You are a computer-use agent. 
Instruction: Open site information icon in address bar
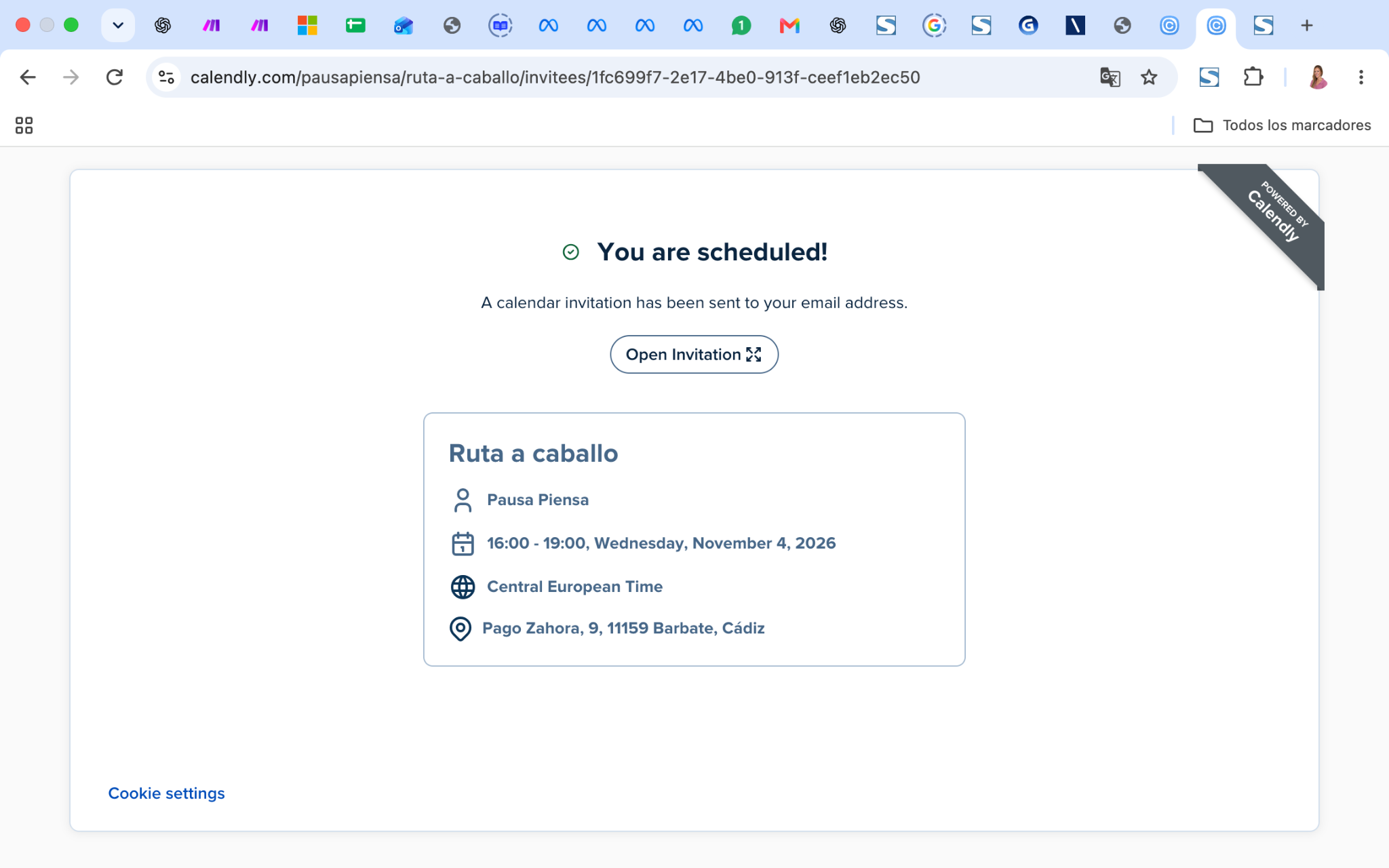click(166, 77)
